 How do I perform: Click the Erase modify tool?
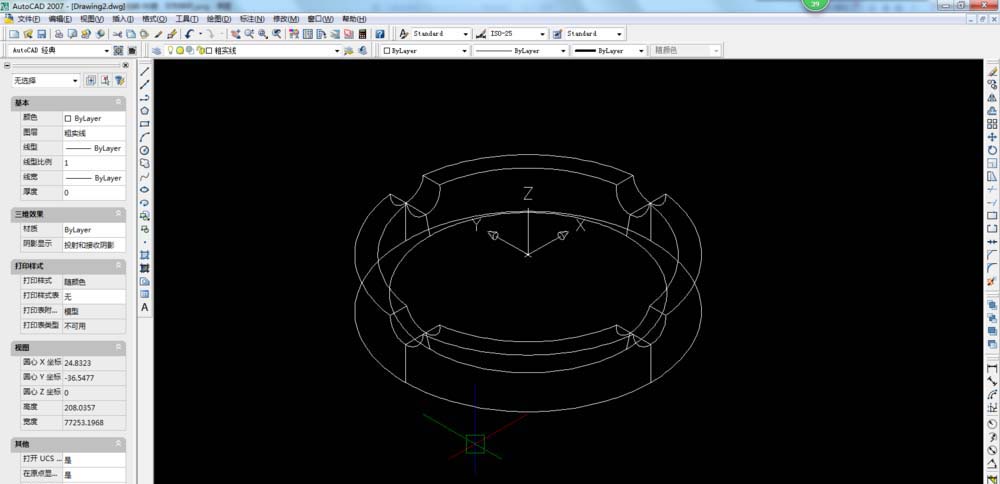tap(992, 71)
